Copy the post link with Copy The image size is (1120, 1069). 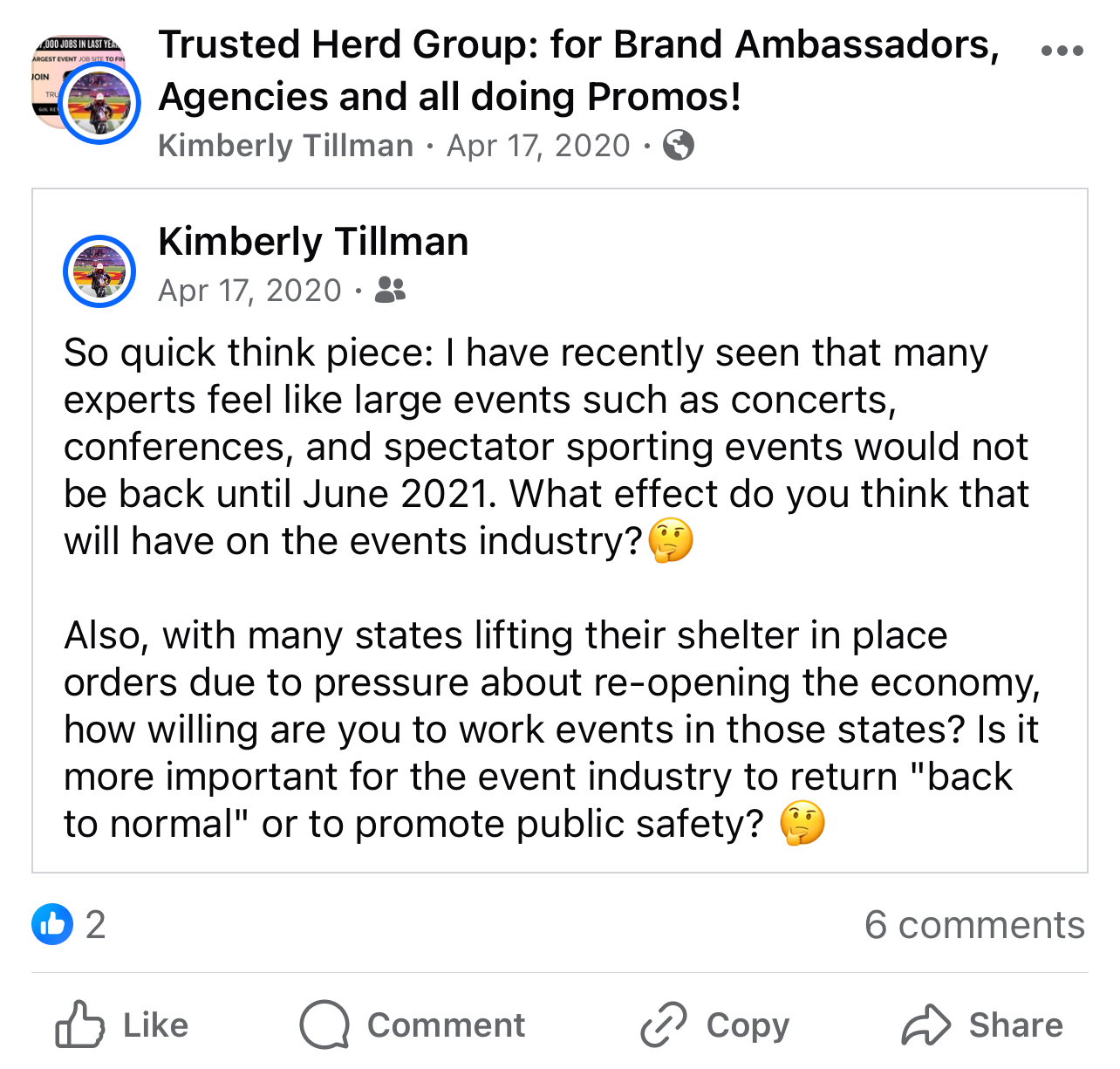click(x=714, y=1024)
